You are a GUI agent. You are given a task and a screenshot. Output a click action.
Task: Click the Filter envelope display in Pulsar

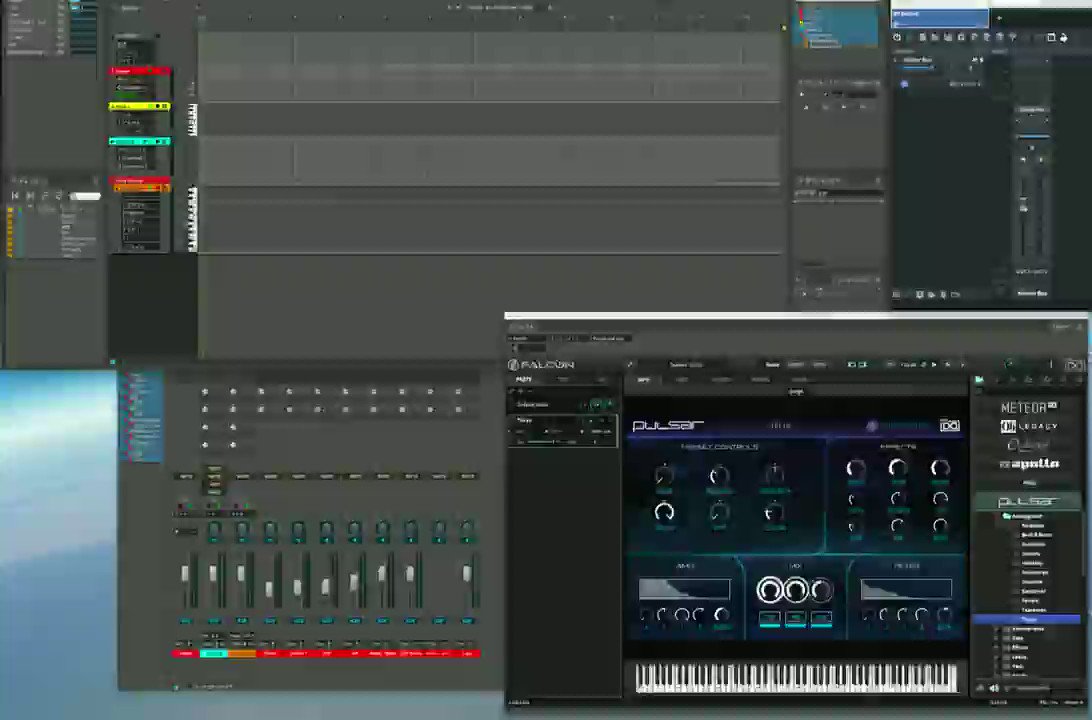pyautogui.click(x=906, y=589)
